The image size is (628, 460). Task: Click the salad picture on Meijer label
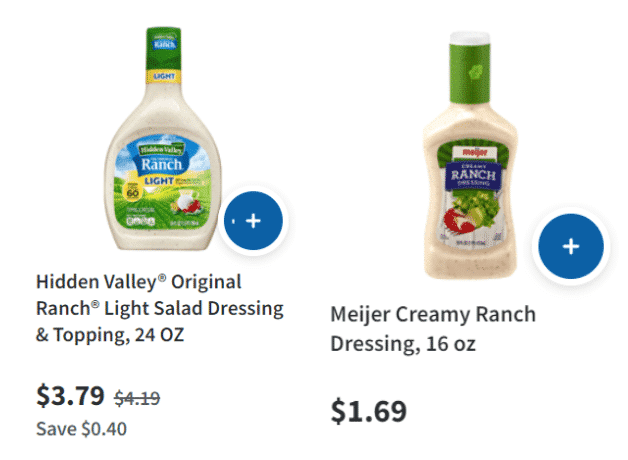(473, 213)
